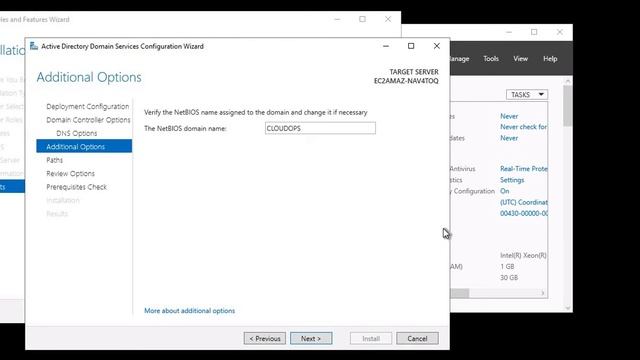Click the right arrow of horizontal scrollbar
Viewport: 640px width, 360px height.
(543, 293)
